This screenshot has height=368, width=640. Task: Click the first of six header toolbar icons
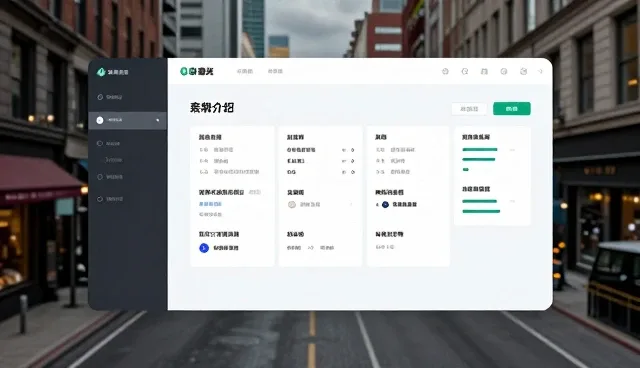[445, 71]
